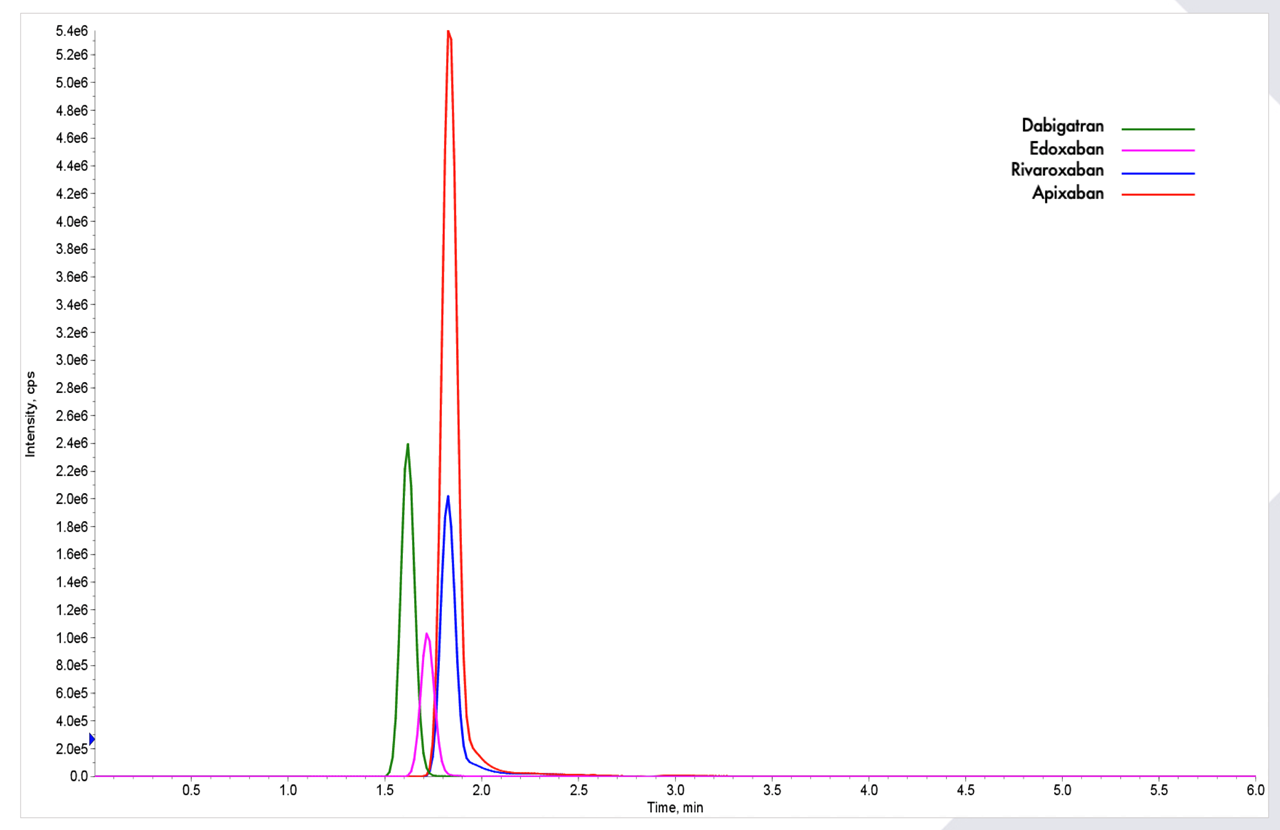Click the green Dabigatran legend line
1280x830 pixels.
point(1158,129)
